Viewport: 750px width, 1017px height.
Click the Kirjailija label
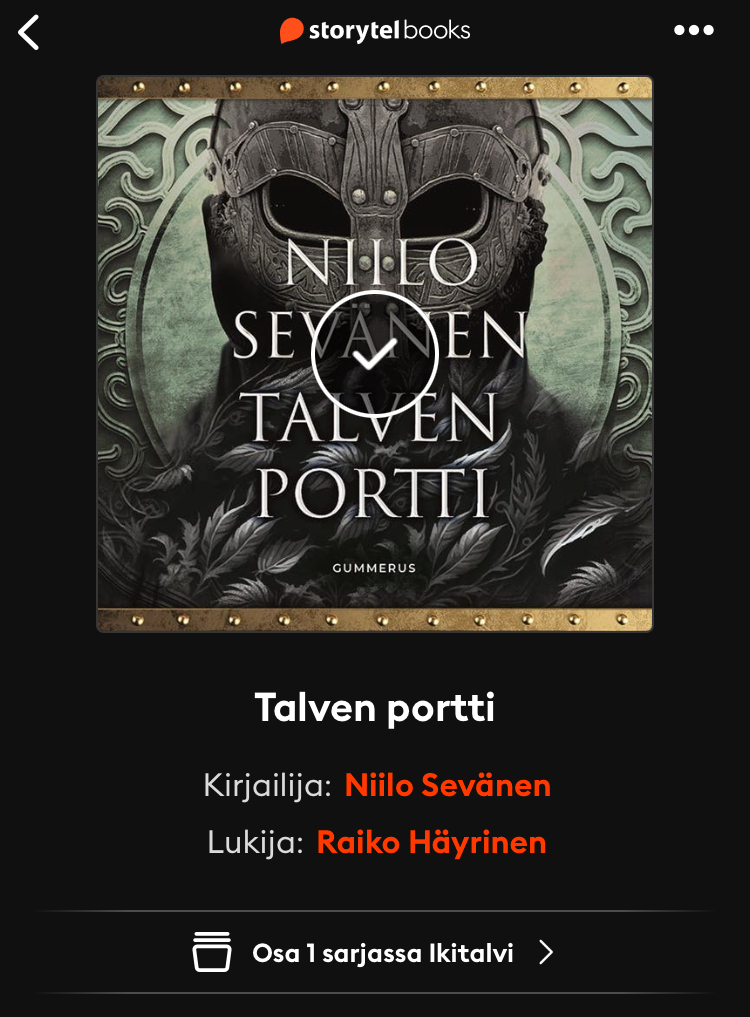tap(267, 785)
